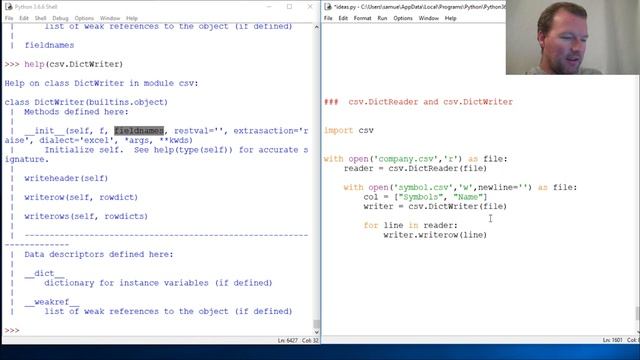Click 'writerows(self, rowdicts)' in shell output

point(86,216)
